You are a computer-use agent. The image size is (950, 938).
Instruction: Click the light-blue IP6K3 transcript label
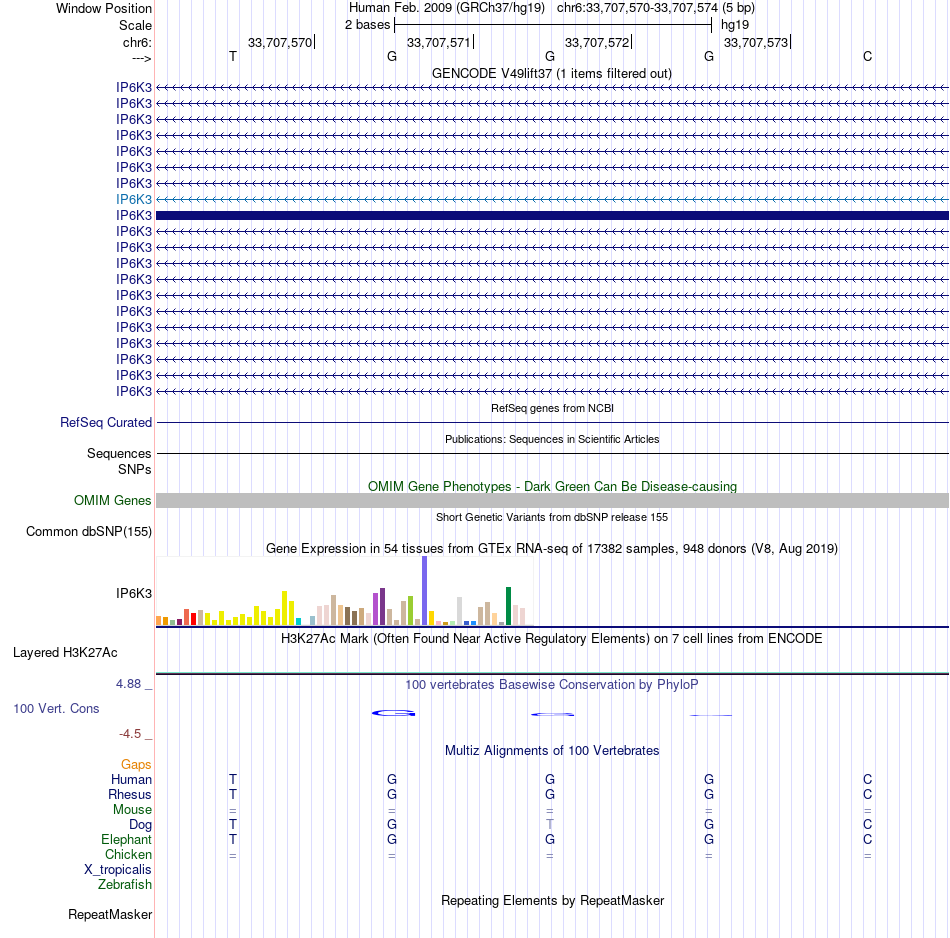pyautogui.click(x=134, y=199)
